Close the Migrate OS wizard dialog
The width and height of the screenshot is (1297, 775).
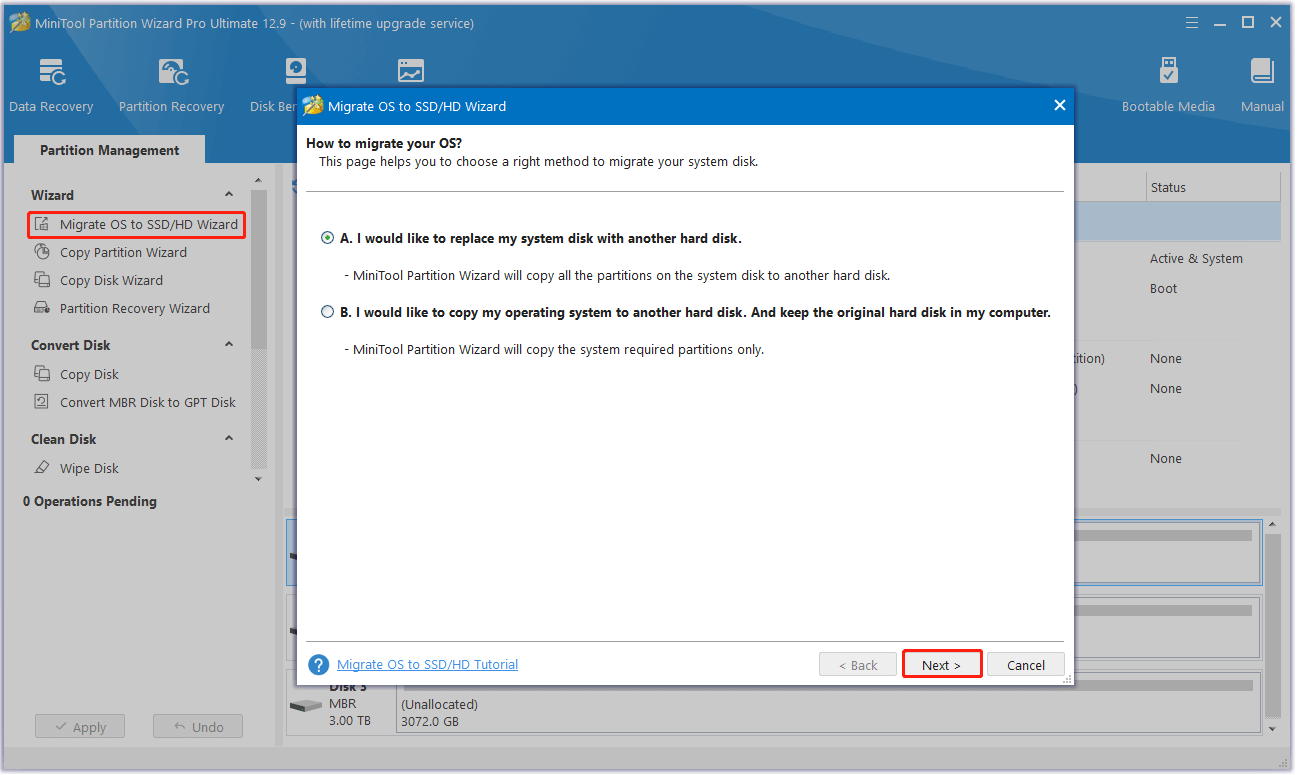click(x=1060, y=105)
